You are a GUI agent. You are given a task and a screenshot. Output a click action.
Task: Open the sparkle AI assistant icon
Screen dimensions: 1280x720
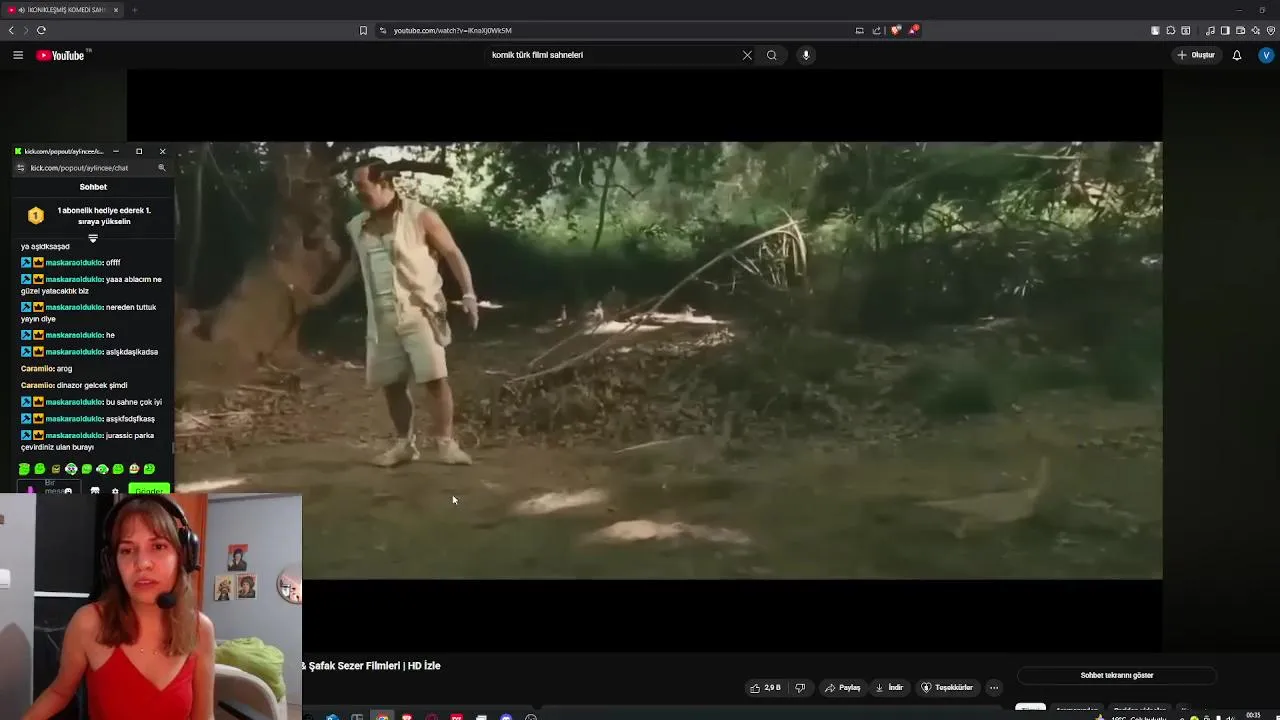pyautogui.click(x=1255, y=31)
